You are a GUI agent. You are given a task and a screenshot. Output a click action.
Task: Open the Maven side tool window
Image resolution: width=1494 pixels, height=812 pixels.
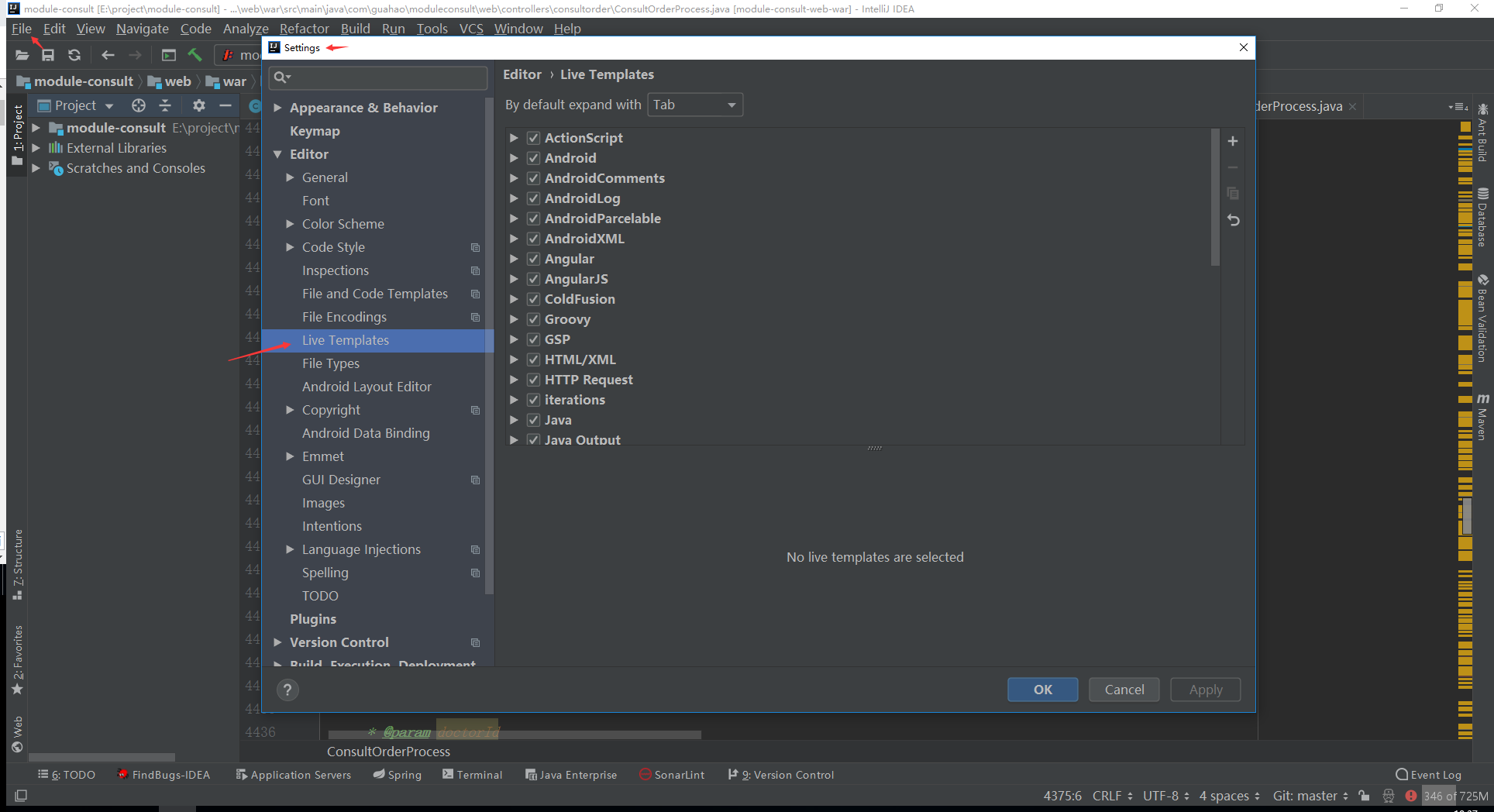pyautogui.click(x=1482, y=416)
